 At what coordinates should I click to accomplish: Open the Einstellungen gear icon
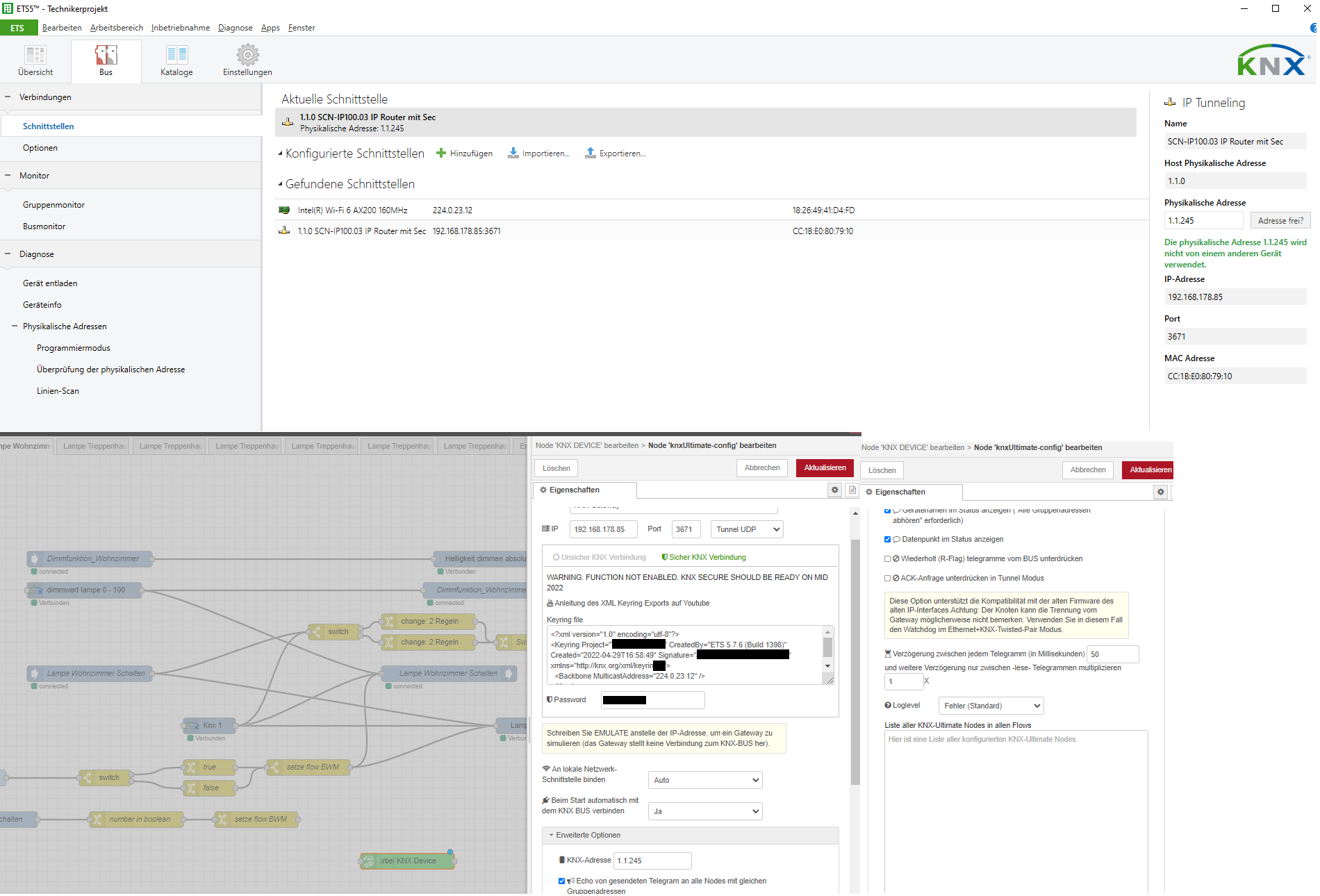point(247,55)
